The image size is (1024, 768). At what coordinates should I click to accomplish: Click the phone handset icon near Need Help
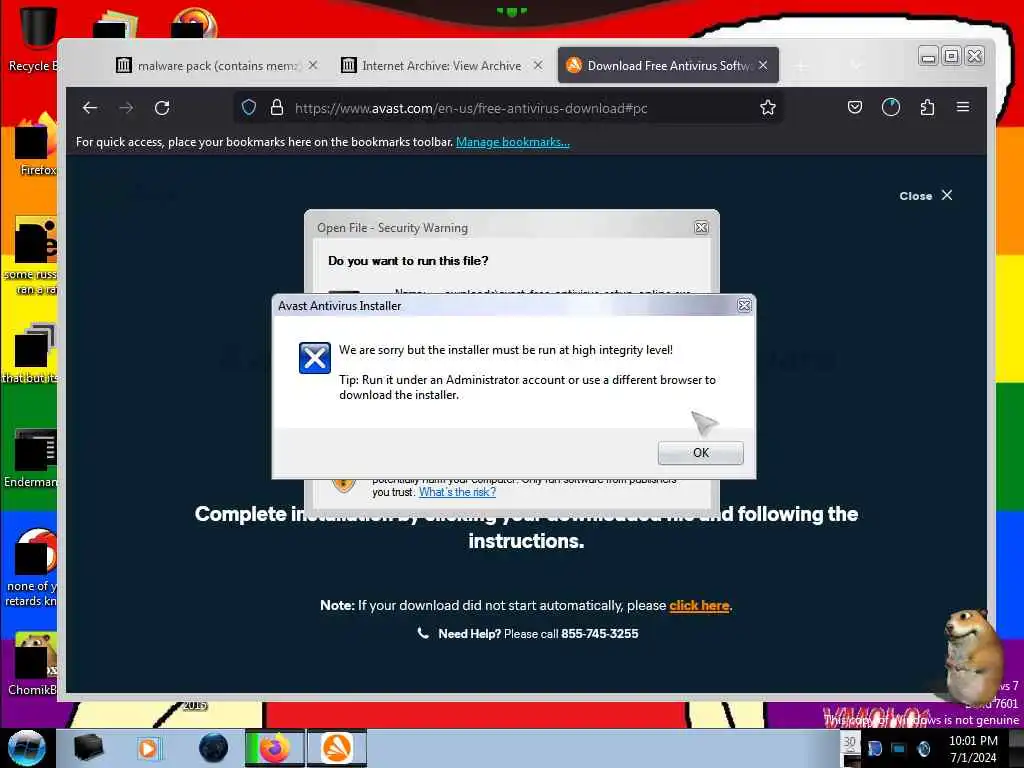click(423, 633)
